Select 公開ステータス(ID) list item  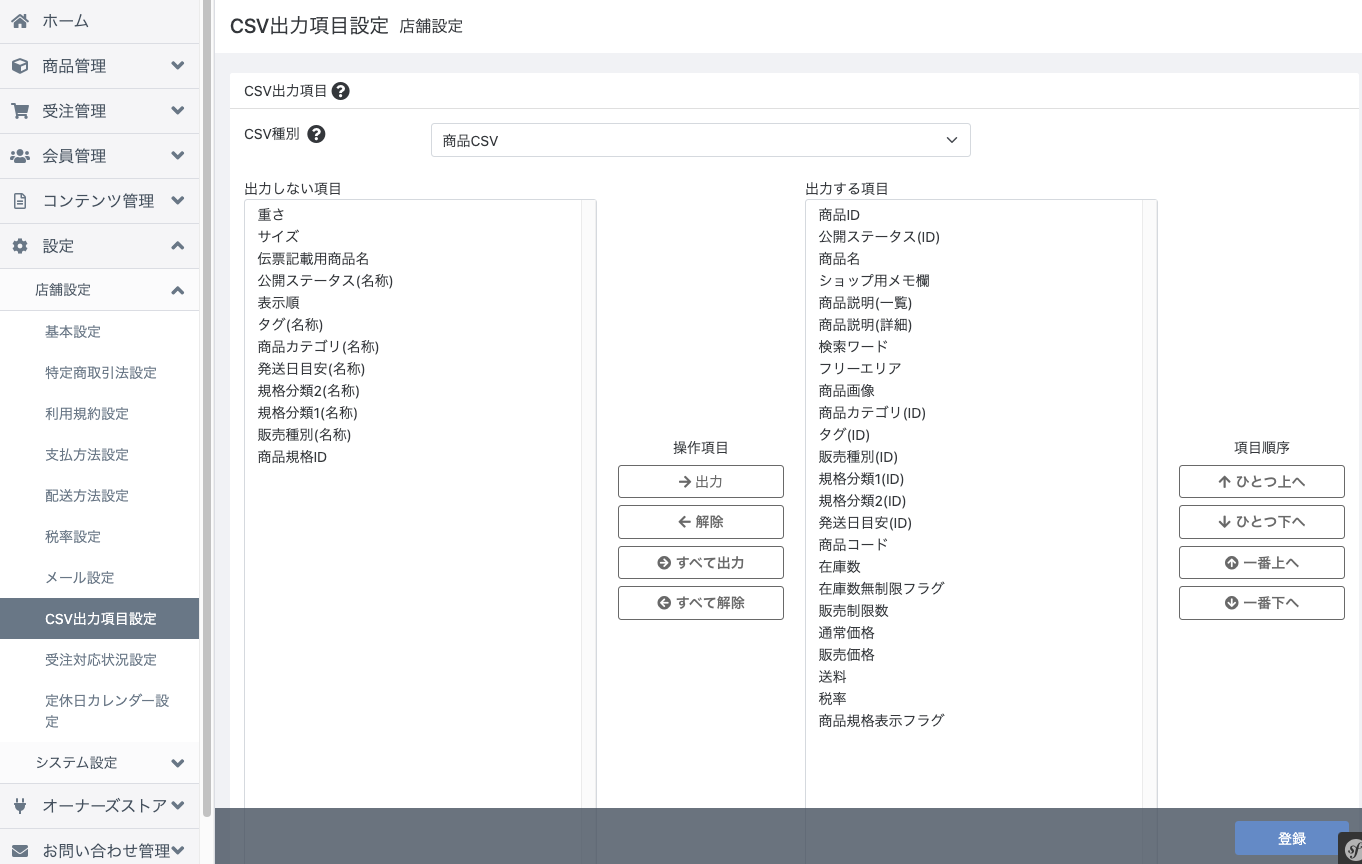[x=974, y=237]
